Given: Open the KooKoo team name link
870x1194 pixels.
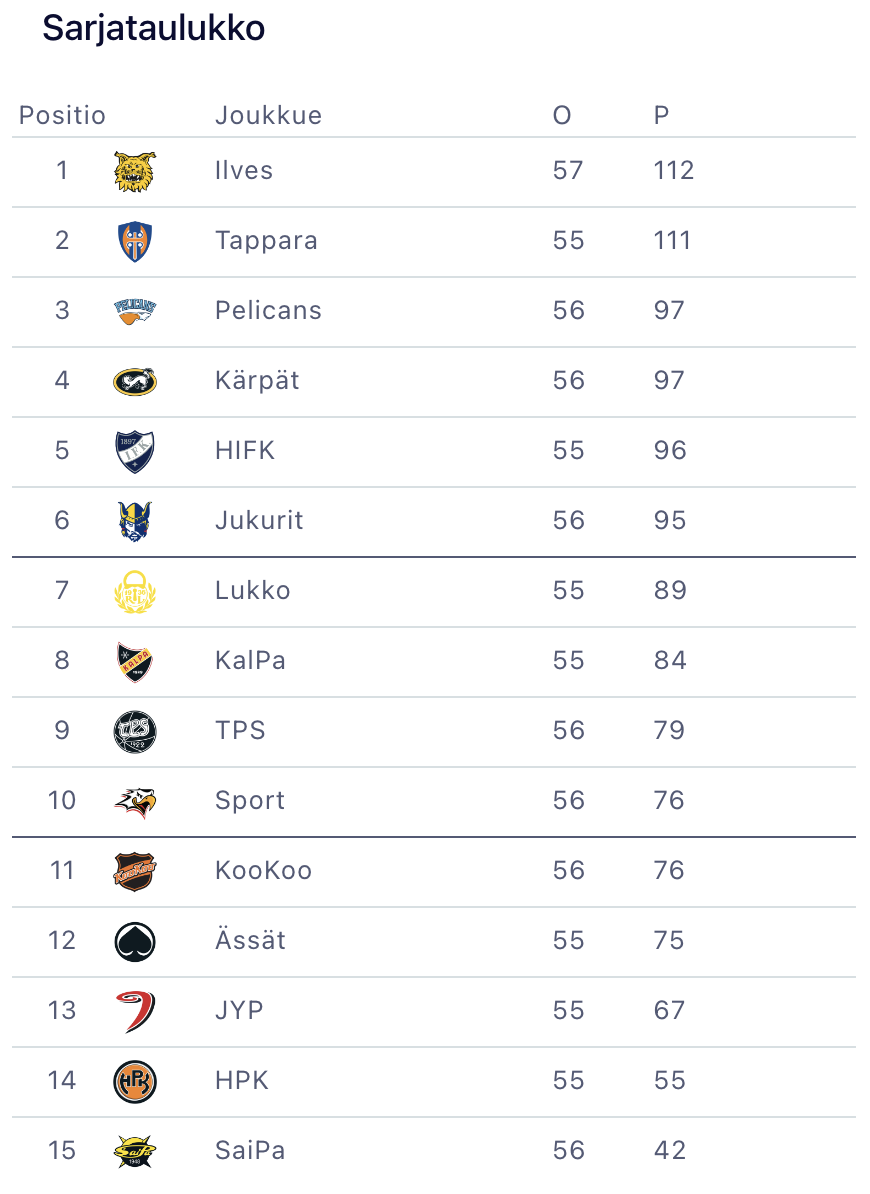Looking at the screenshot, I should pos(263,871).
